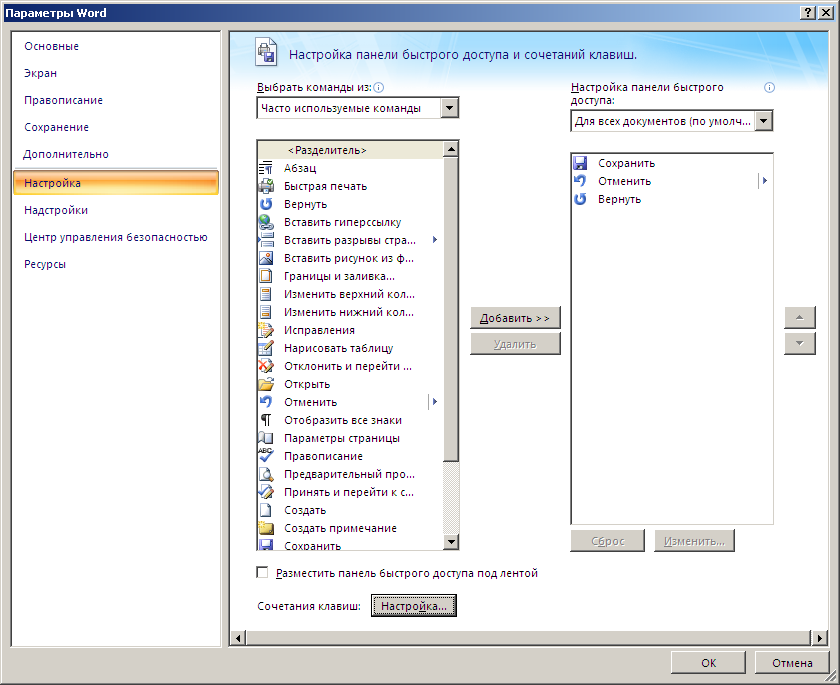Select the Правописание spell-check icon
This screenshot has width=840, height=685.
click(x=266, y=455)
